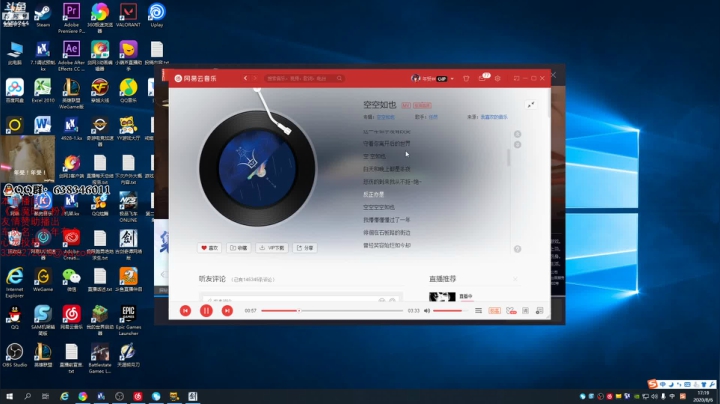Click the VIP下载 download button
This screenshot has width=720, height=404.
(272, 248)
